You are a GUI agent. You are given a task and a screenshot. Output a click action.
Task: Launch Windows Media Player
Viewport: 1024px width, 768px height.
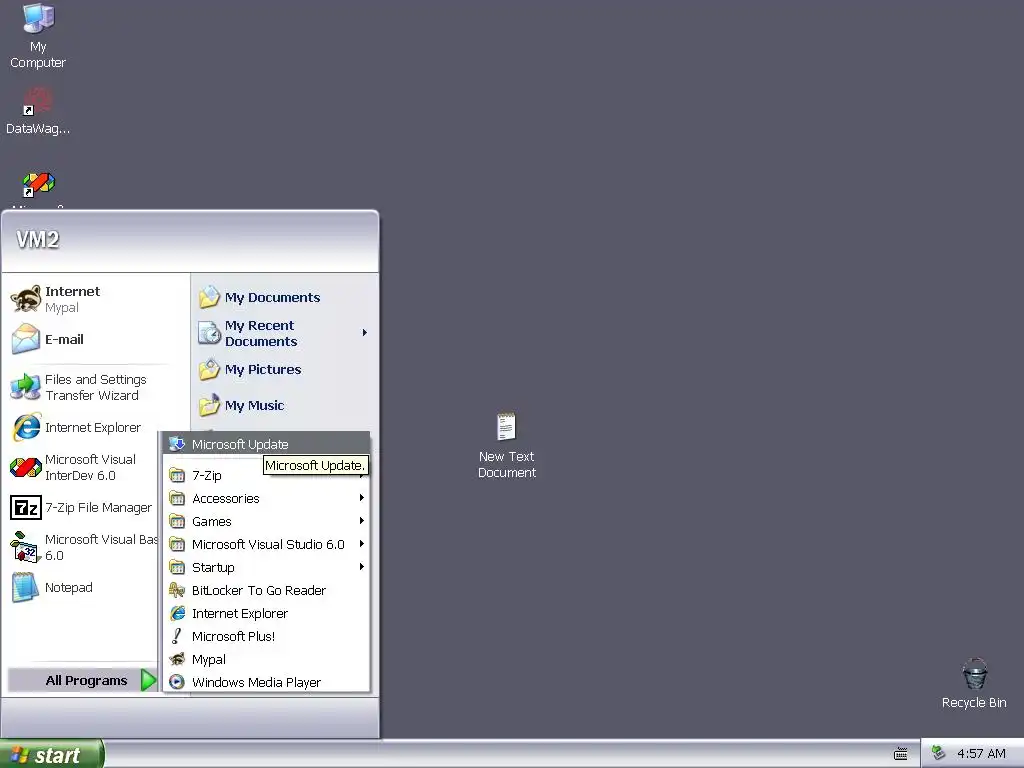(x=266, y=682)
